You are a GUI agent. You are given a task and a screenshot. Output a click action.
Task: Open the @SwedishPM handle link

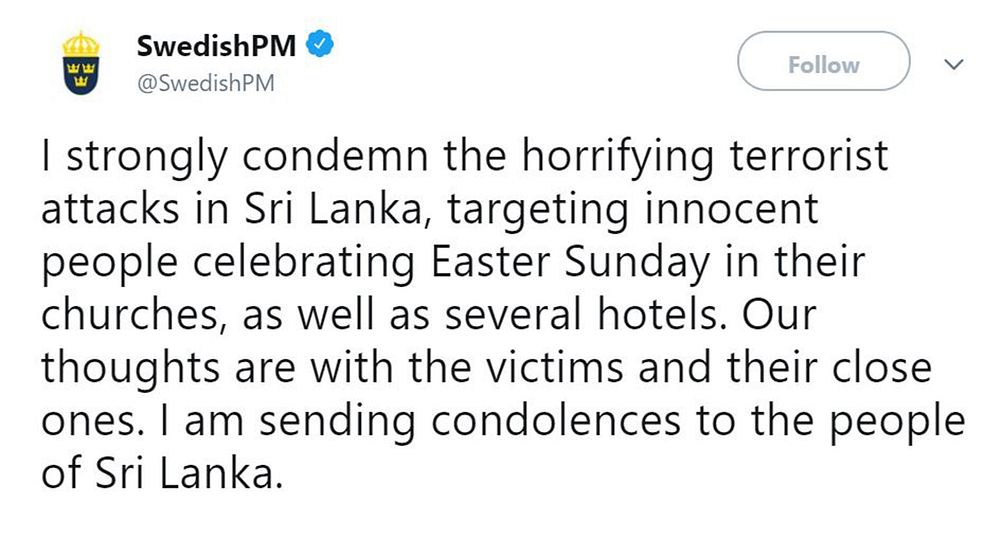(x=204, y=83)
